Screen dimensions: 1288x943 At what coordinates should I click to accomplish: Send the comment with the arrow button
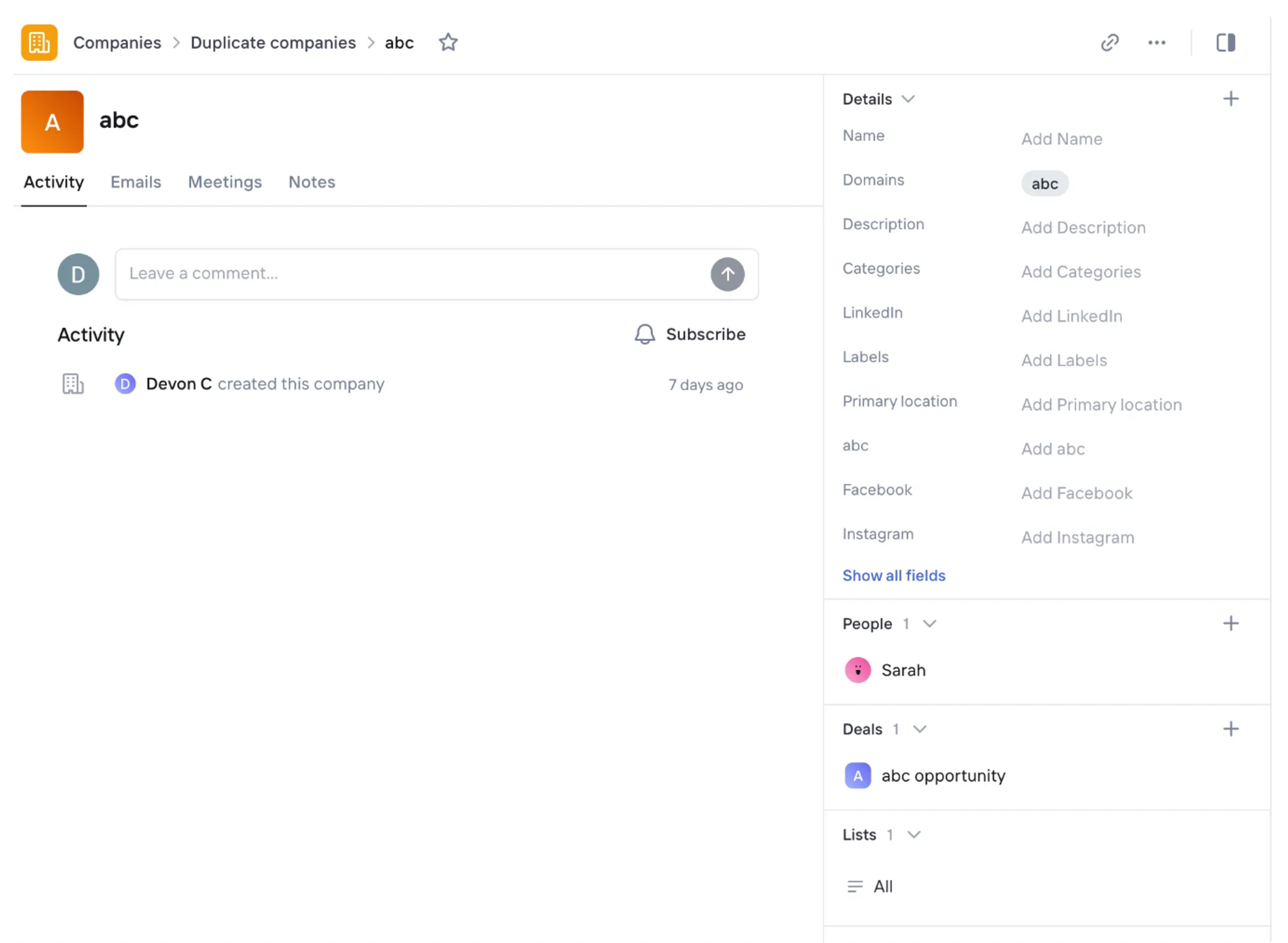tap(728, 274)
